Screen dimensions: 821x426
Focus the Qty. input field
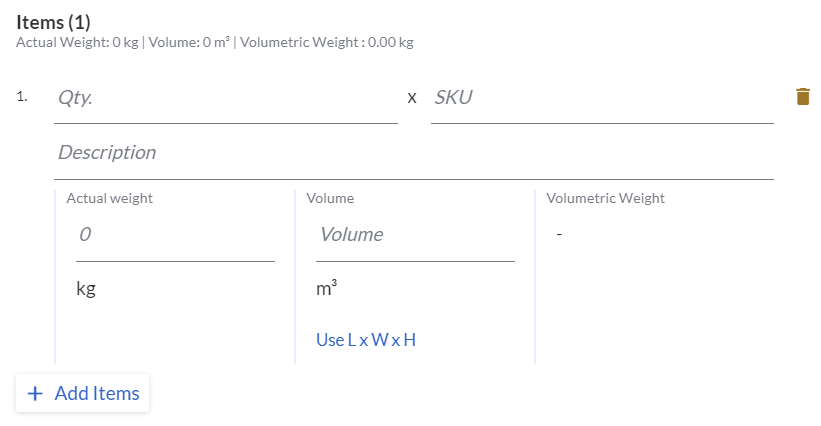coord(225,98)
